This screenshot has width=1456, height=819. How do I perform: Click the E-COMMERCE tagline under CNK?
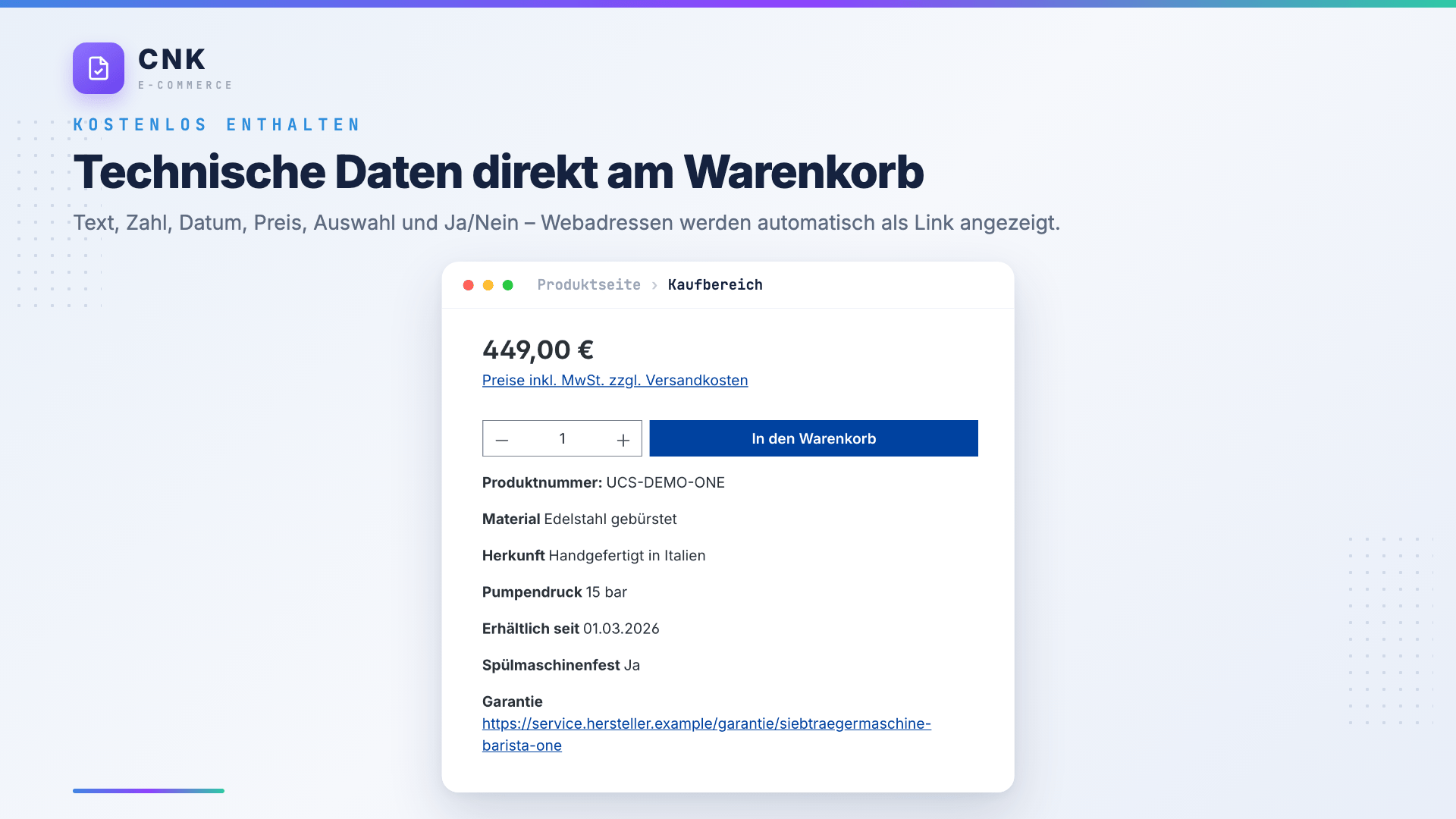coord(185,85)
